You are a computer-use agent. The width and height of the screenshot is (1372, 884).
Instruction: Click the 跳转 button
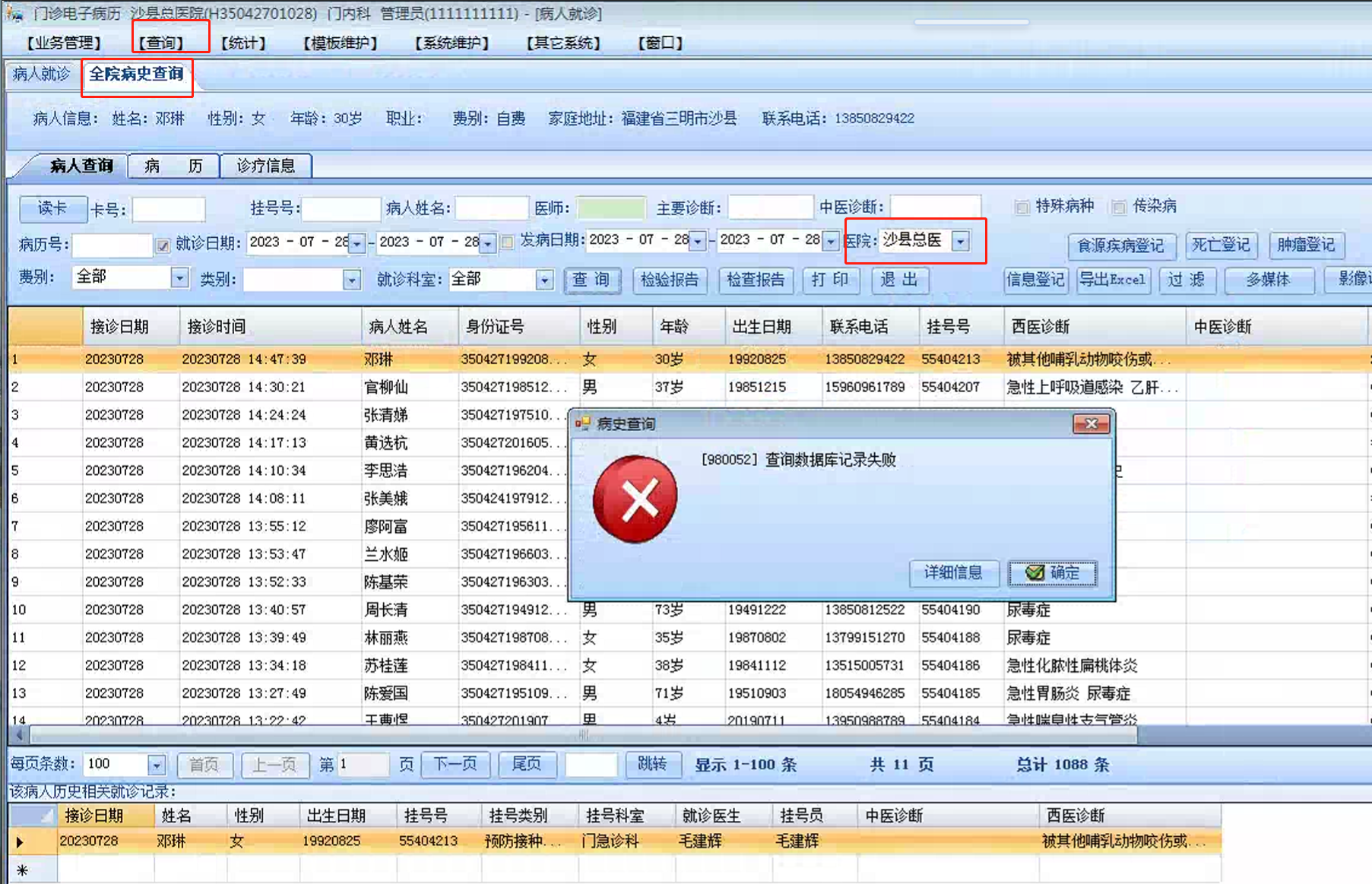tap(652, 765)
